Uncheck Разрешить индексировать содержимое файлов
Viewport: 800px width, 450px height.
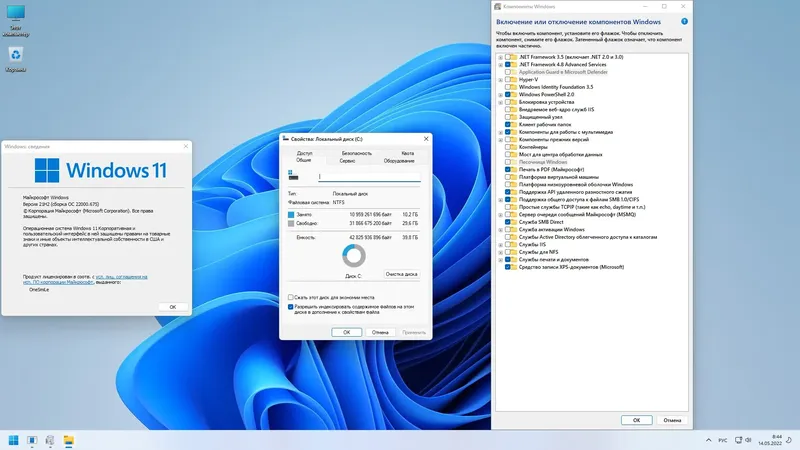click(x=290, y=307)
